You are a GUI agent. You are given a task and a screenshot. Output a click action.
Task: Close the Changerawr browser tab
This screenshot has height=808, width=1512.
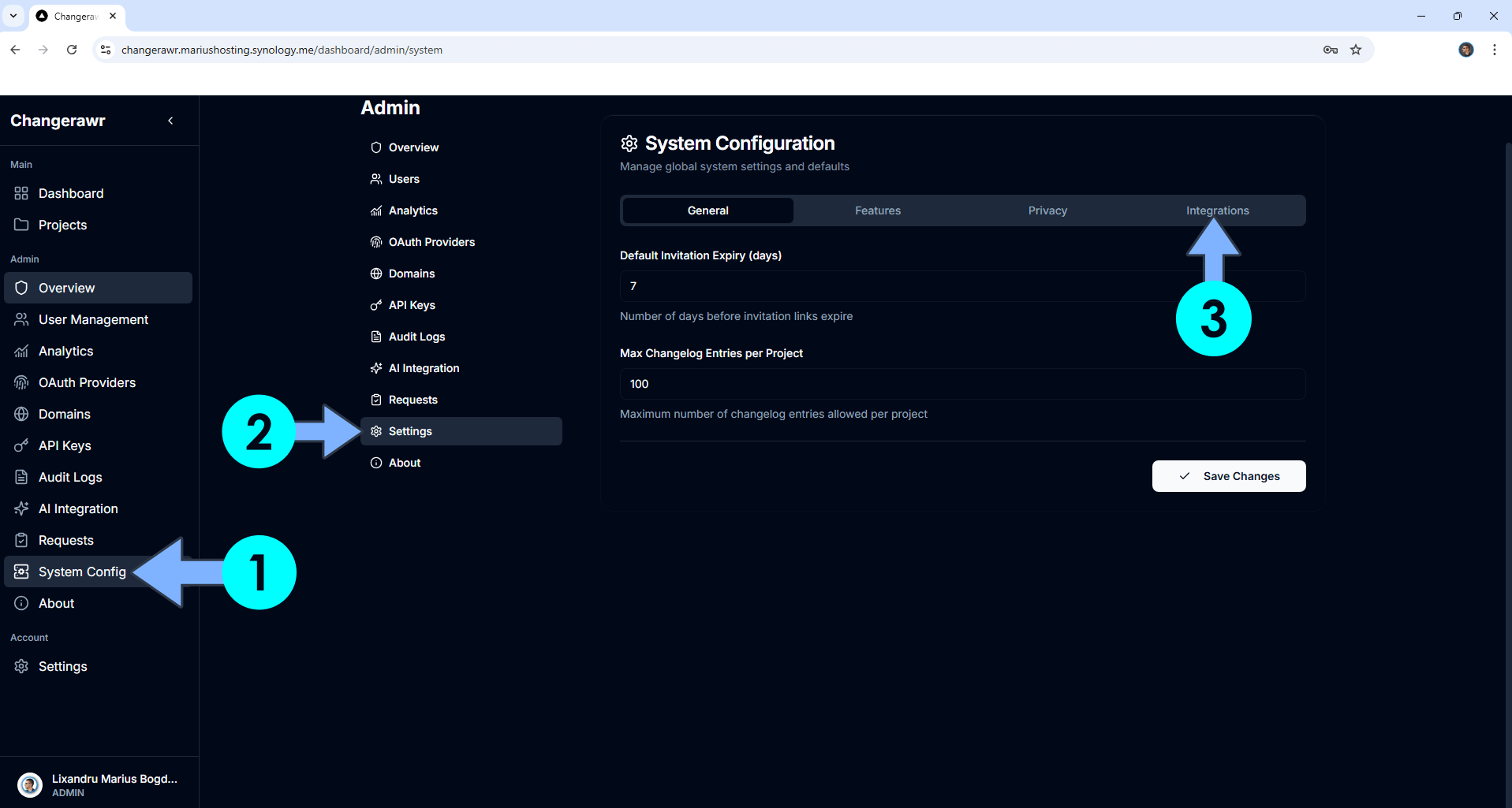click(113, 16)
